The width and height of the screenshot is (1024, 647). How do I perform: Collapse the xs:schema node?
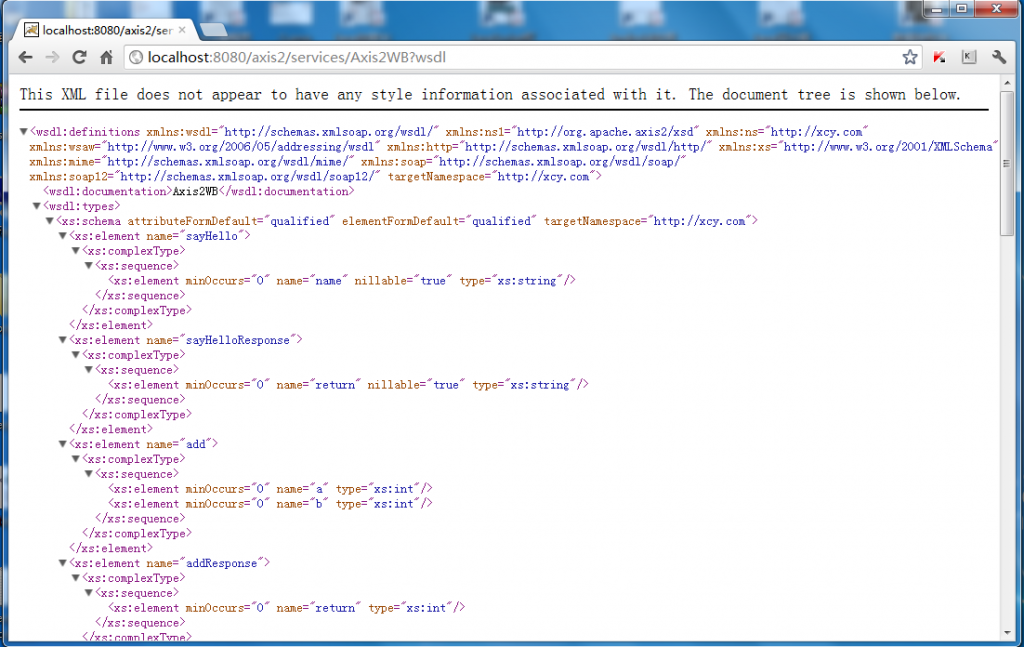pyautogui.click(x=50, y=221)
